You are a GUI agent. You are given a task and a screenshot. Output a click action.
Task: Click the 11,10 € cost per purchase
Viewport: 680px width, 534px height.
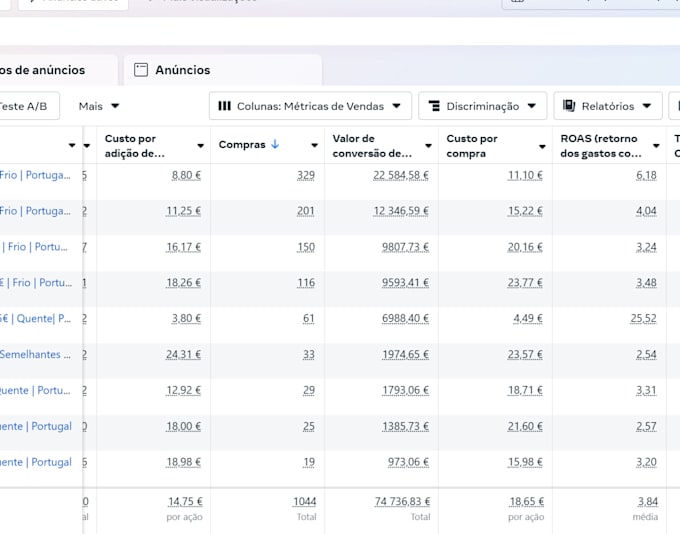(525, 175)
